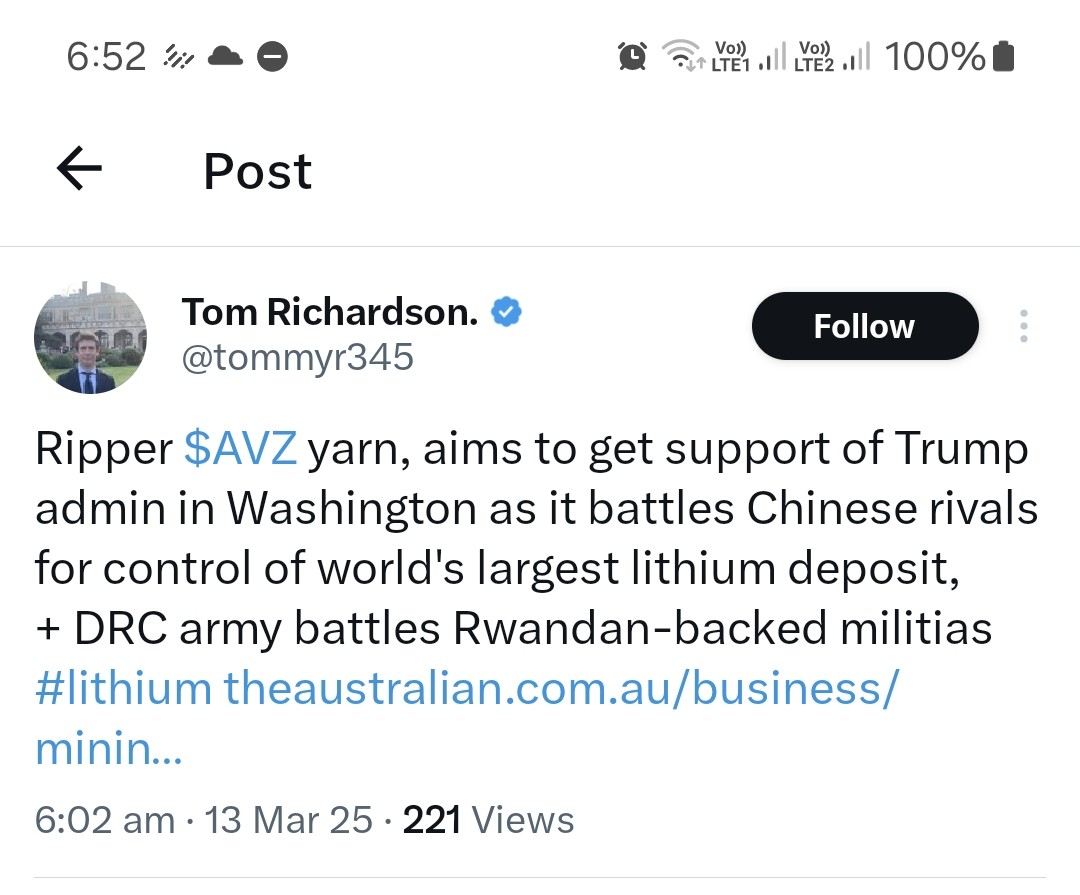Tap the 221 Views count
Screen dimensions: 1080x895
click(488, 820)
